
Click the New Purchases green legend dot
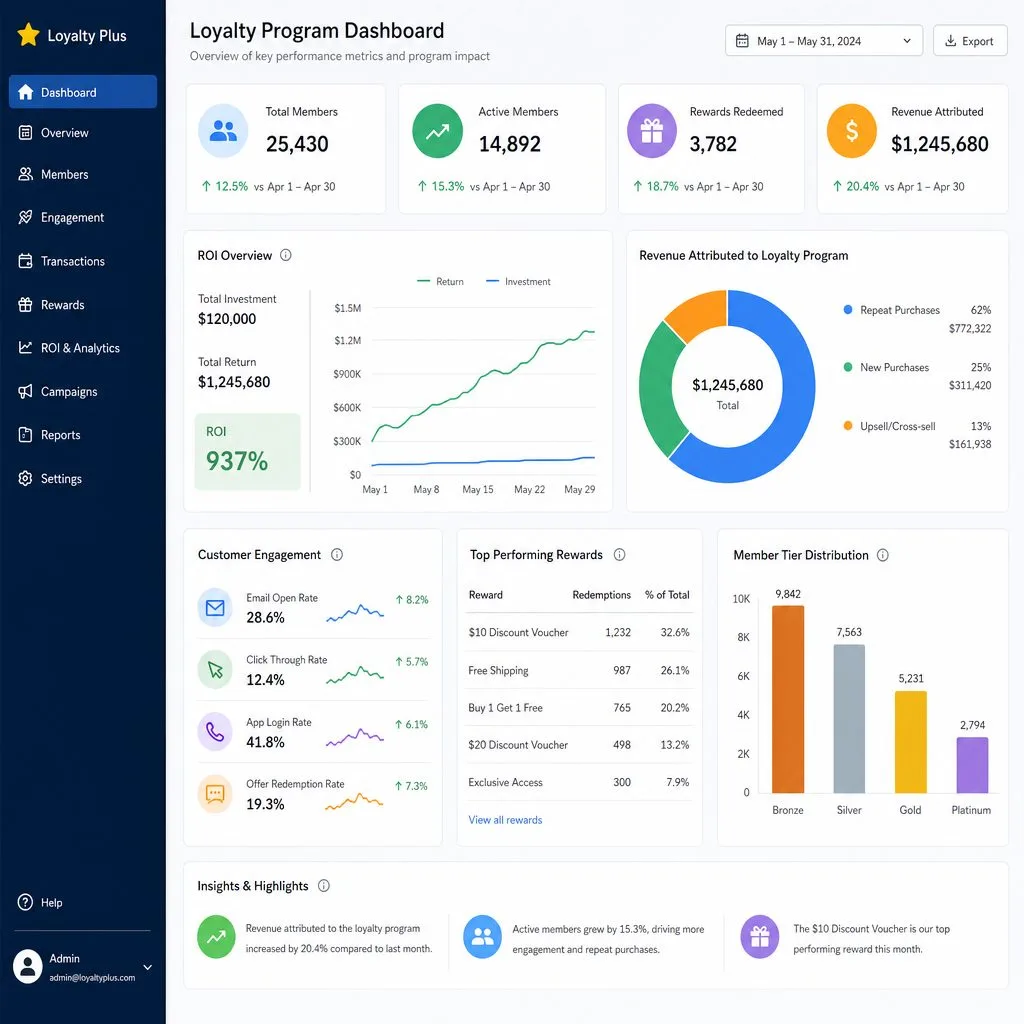tap(848, 367)
